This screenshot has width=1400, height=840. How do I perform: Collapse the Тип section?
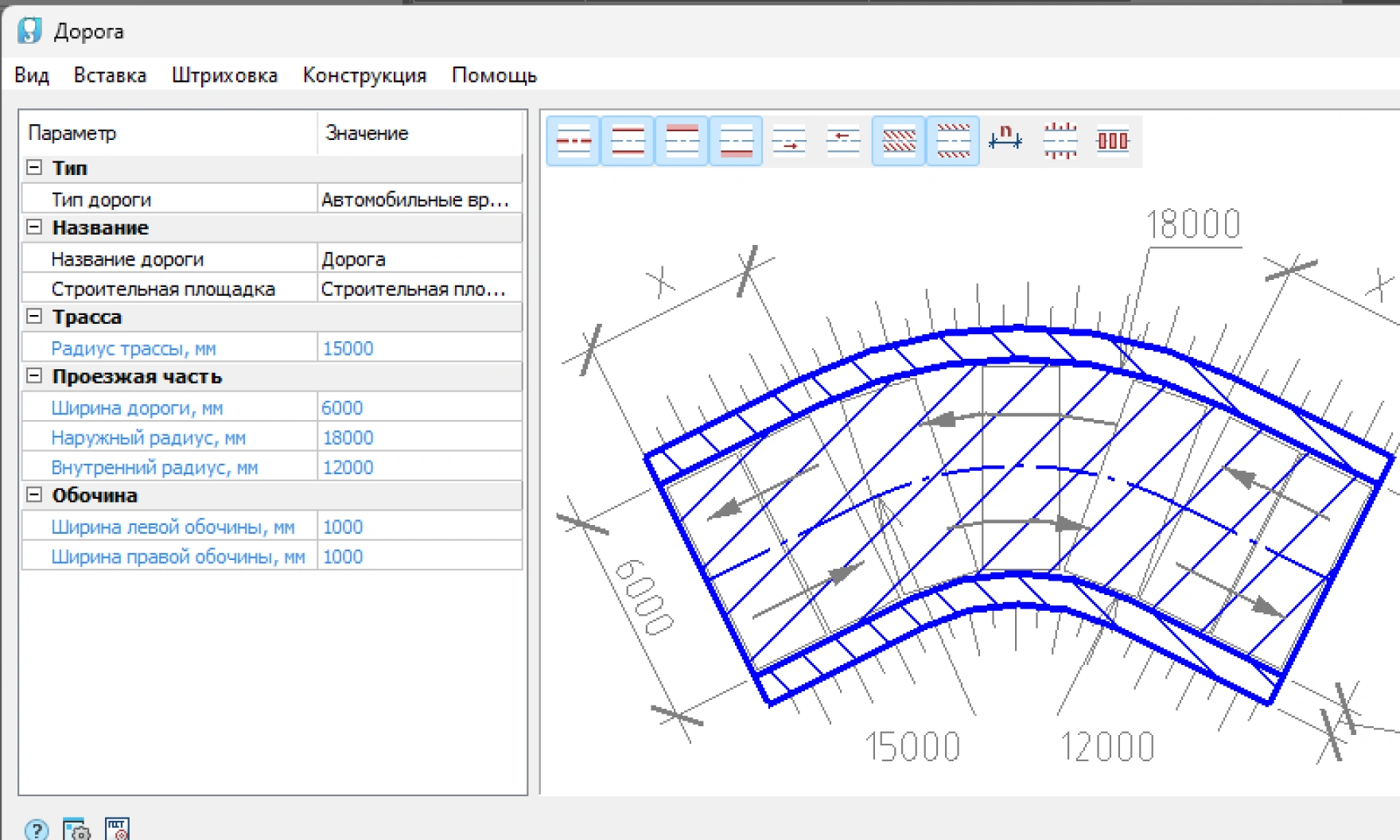[x=34, y=168]
